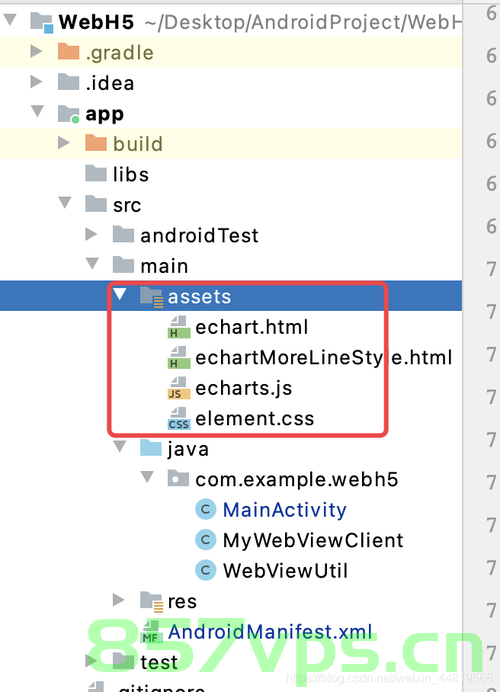This screenshot has width=500, height=692.
Task: Click the MainActivity class icon
Action: click(x=206, y=510)
